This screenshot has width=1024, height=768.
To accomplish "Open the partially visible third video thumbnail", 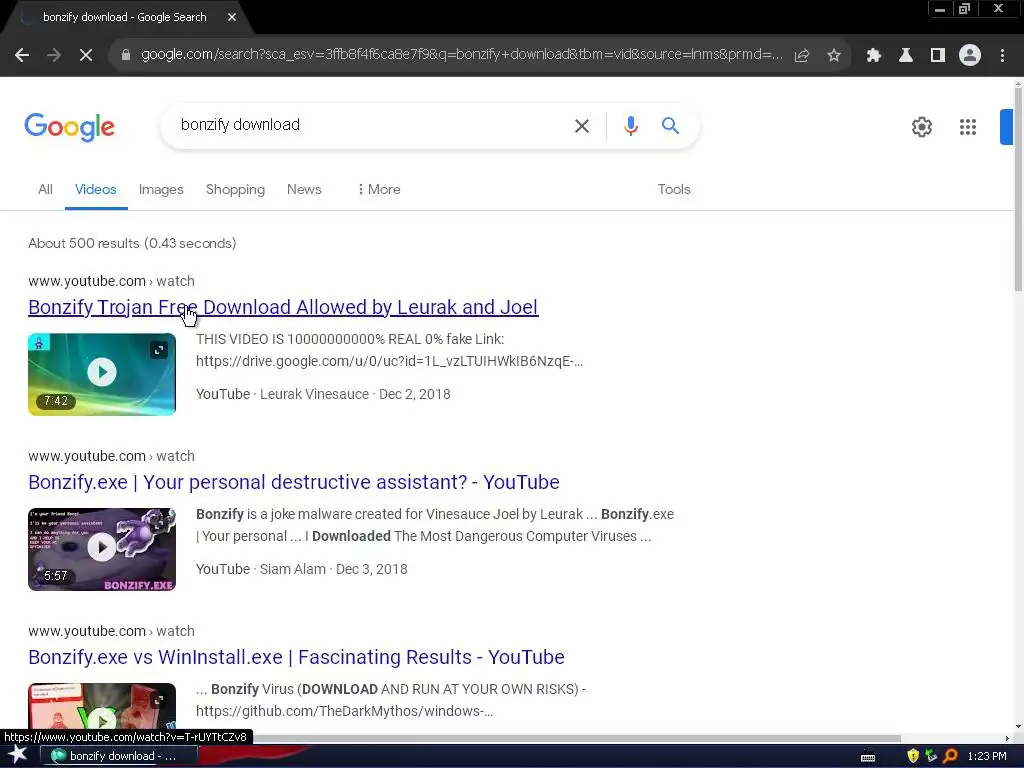I will [102, 705].
